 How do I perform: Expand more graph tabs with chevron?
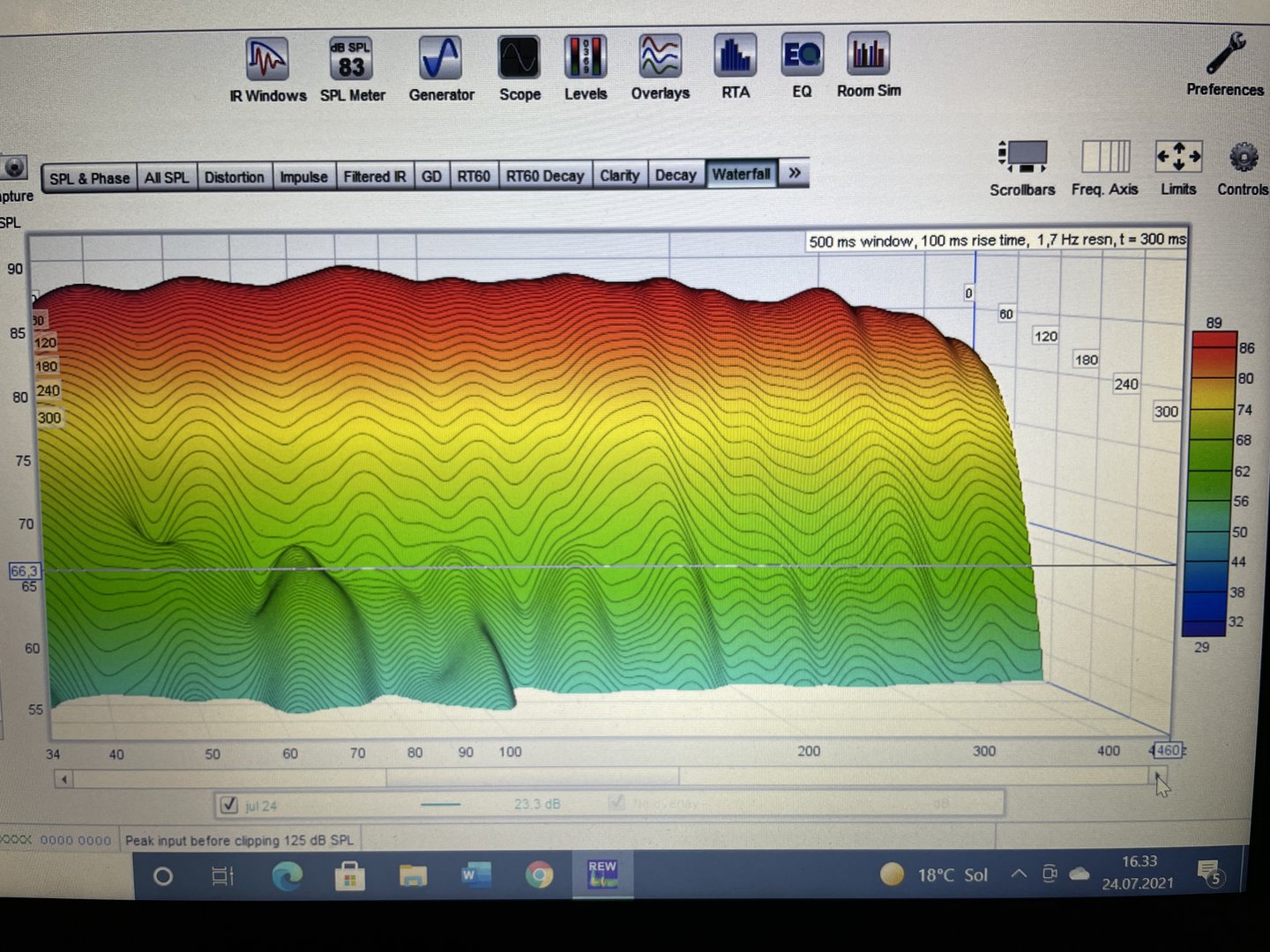pos(795,173)
